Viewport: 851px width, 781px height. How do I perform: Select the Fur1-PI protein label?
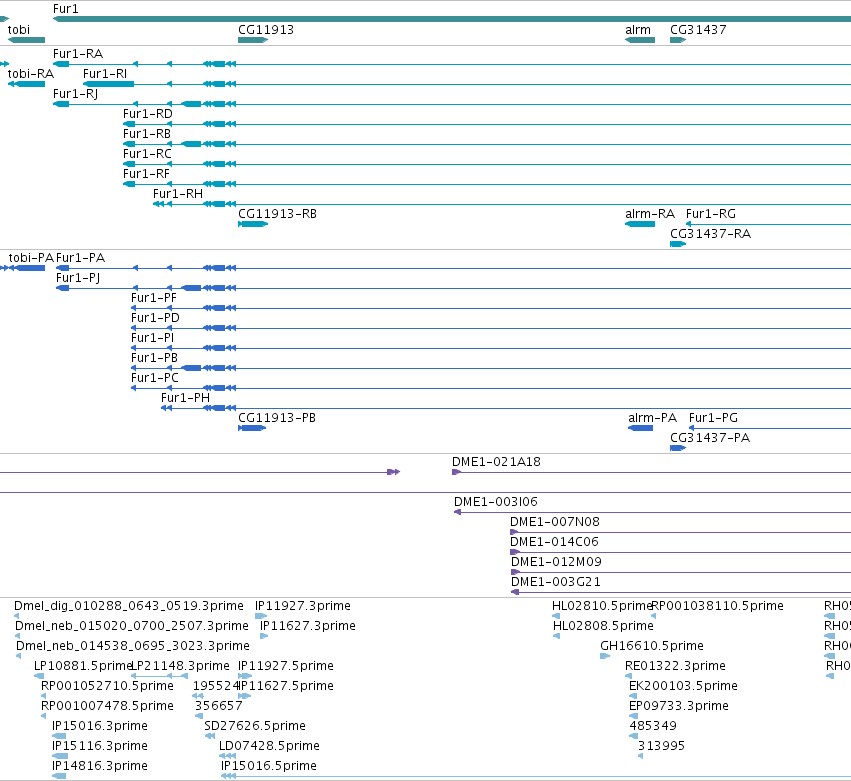pos(153,338)
